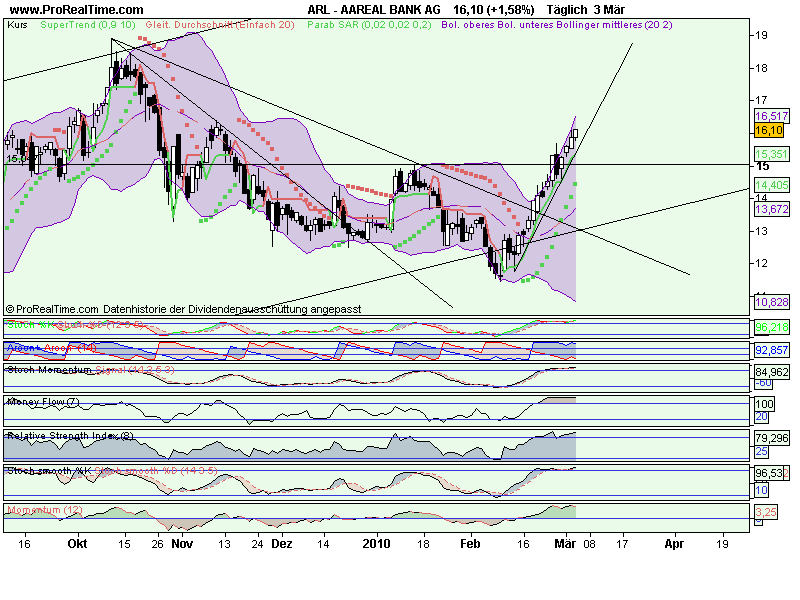The image size is (800, 600).
Task: Click the price change 16,10 (+1,58%)
Action: 493,10
